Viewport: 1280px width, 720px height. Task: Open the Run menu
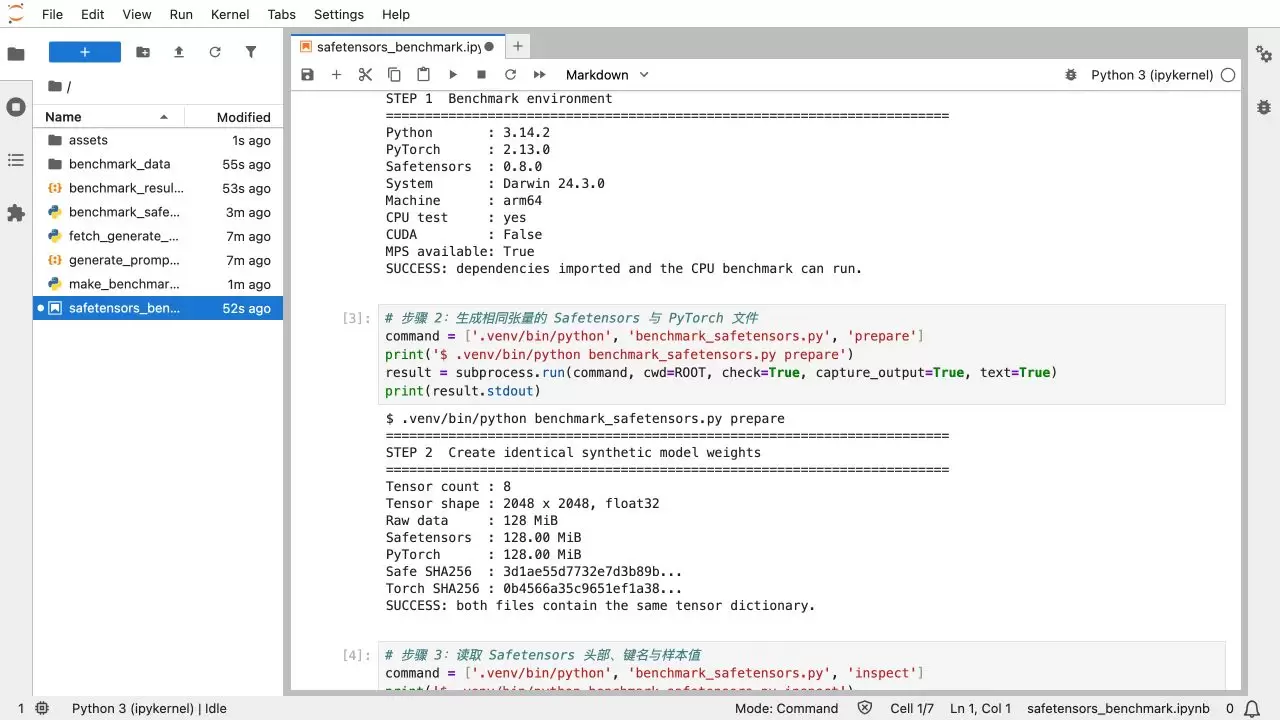[x=181, y=14]
